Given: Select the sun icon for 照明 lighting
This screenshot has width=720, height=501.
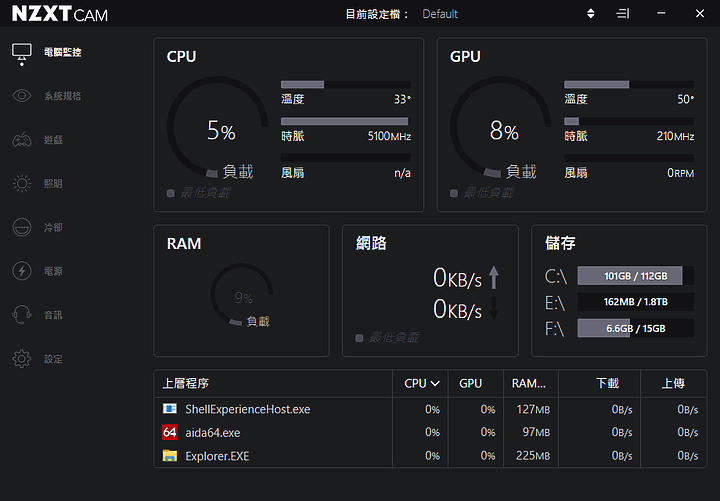Looking at the screenshot, I should click(x=22, y=184).
